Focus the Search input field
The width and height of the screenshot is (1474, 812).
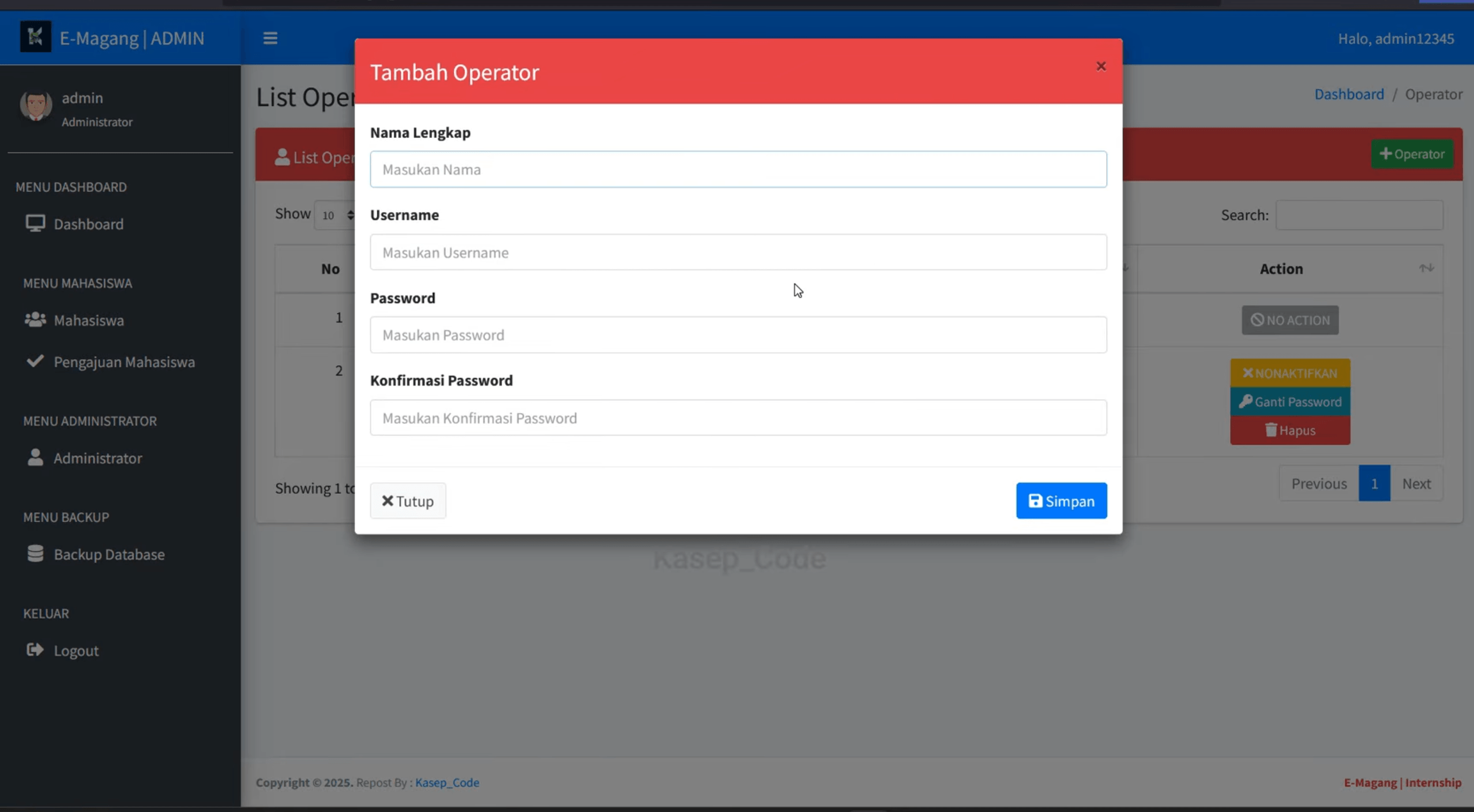1359,215
